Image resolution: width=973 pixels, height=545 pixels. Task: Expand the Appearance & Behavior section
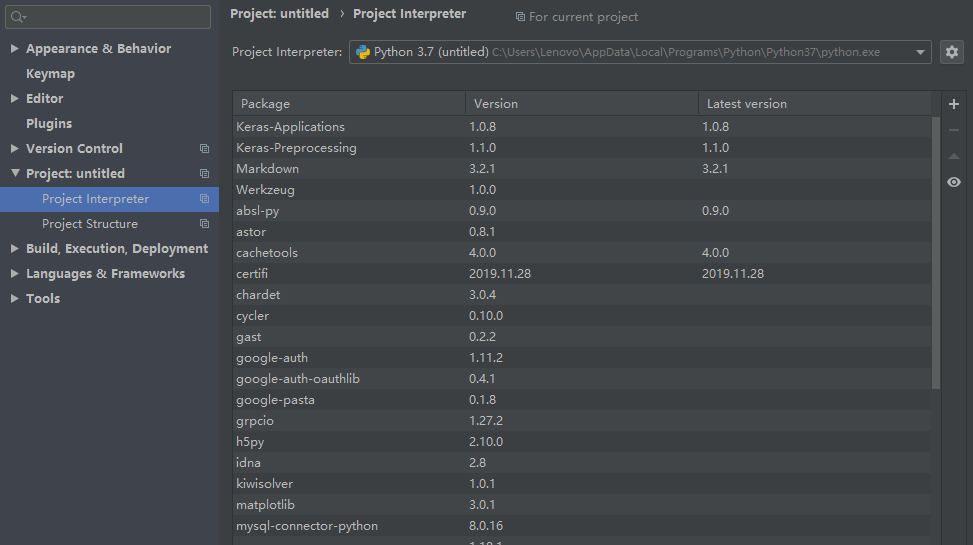point(14,49)
